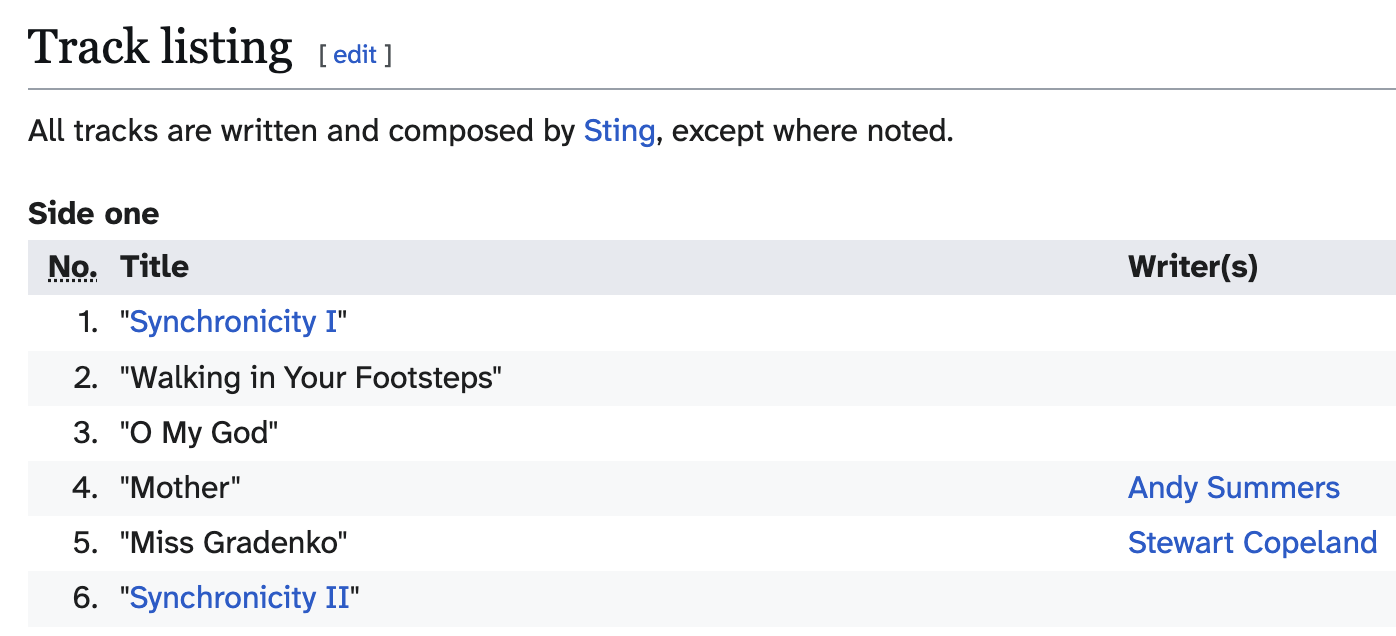Click the No. abbreviation column header
This screenshot has height=636, width=1396.
[x=73, y=267]
